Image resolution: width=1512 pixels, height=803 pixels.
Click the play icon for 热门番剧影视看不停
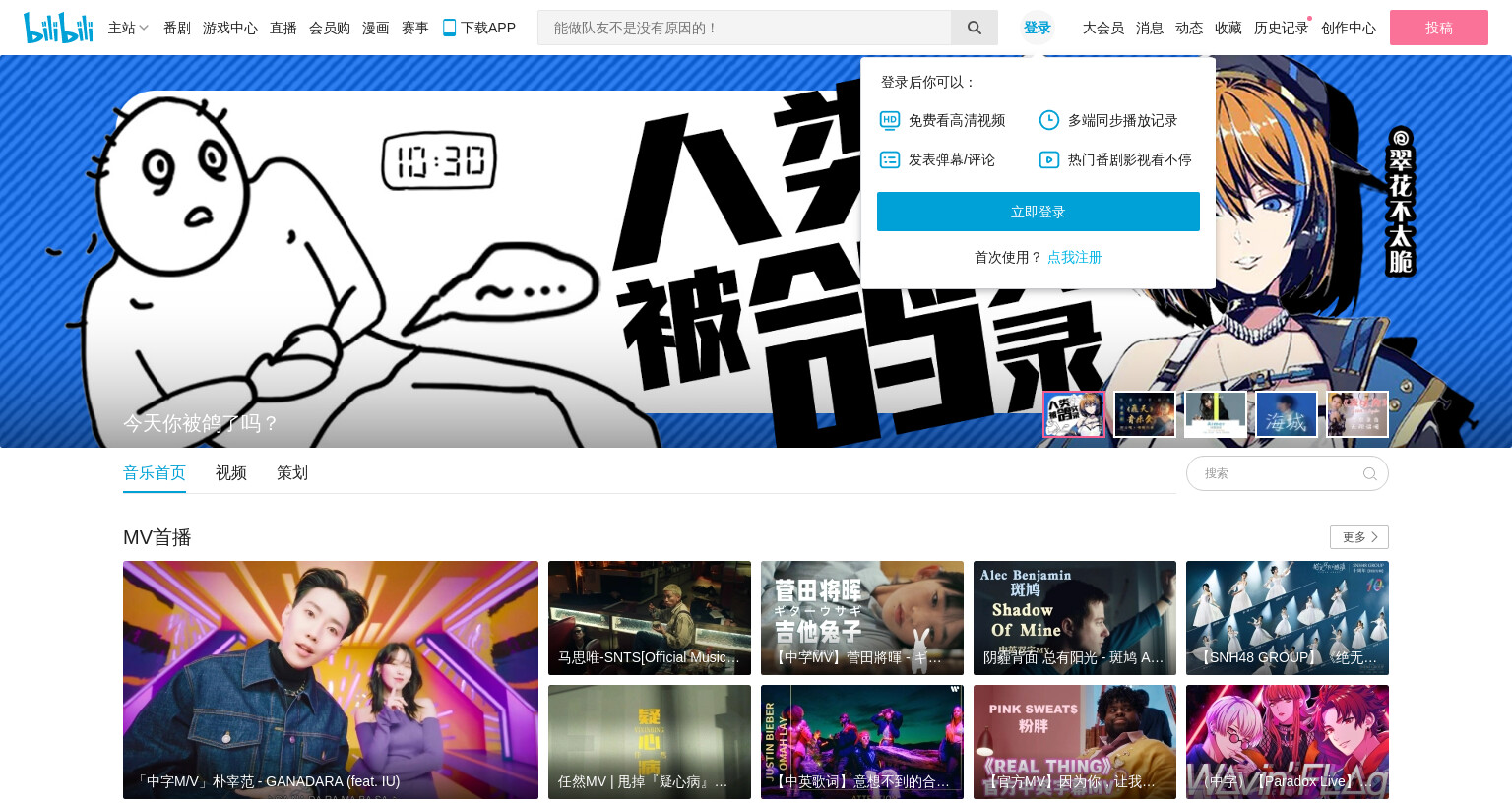pyautogui.click(x=1049, y=159)
